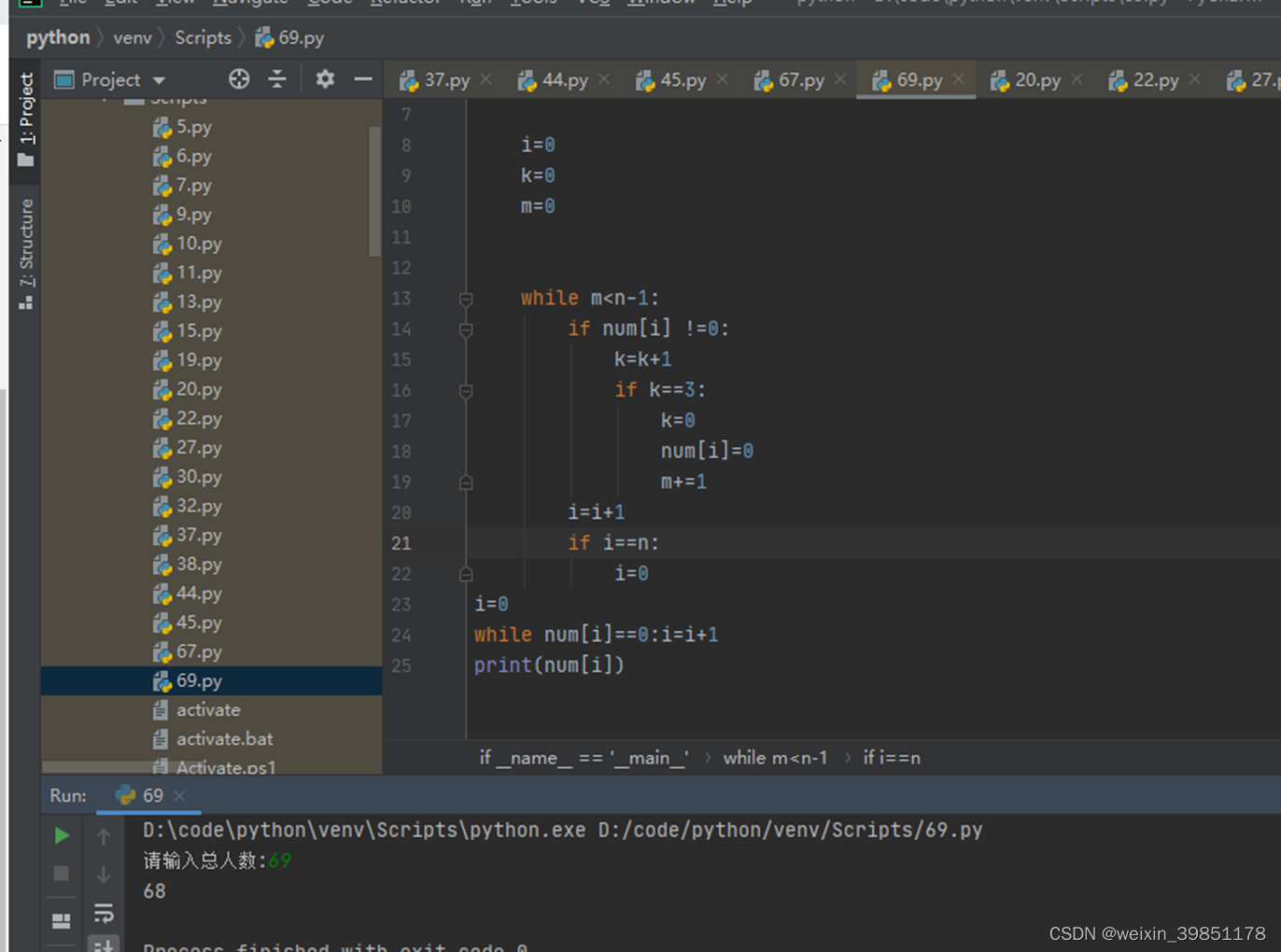Click the down arrow in Run panel

[104, 875]
